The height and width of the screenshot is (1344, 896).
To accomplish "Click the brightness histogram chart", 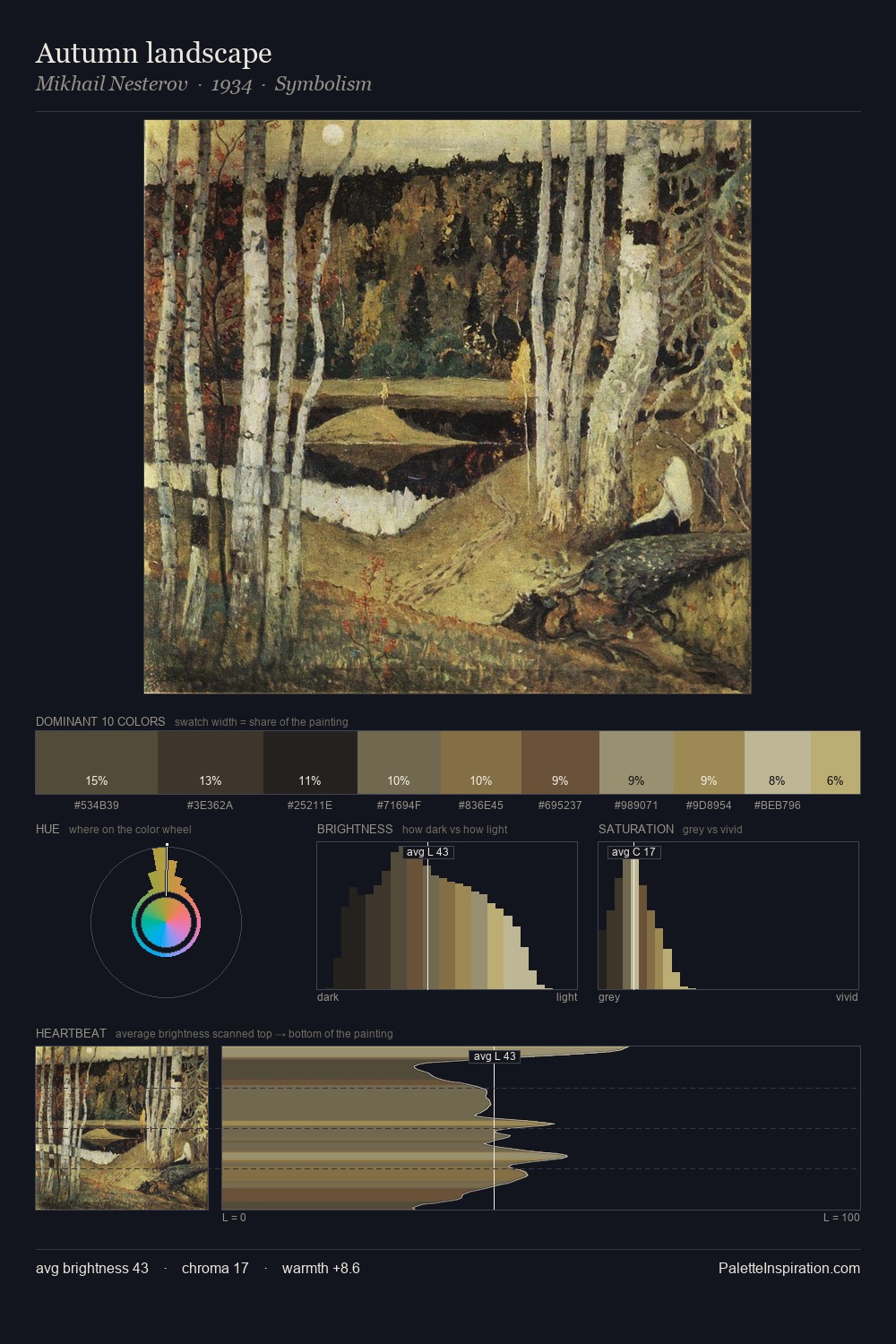I will [447, 916].
